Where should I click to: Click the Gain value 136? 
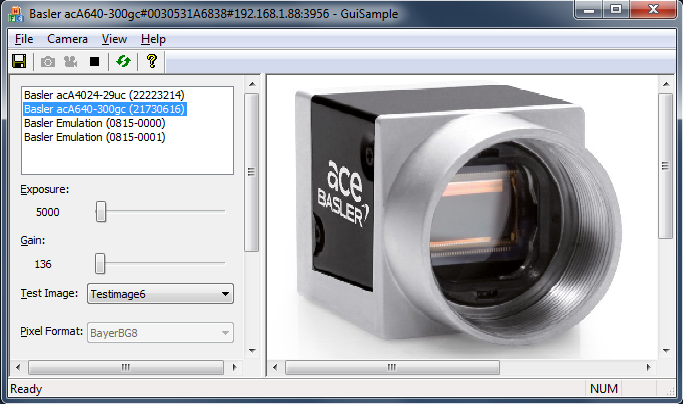(x=43, y=264)
